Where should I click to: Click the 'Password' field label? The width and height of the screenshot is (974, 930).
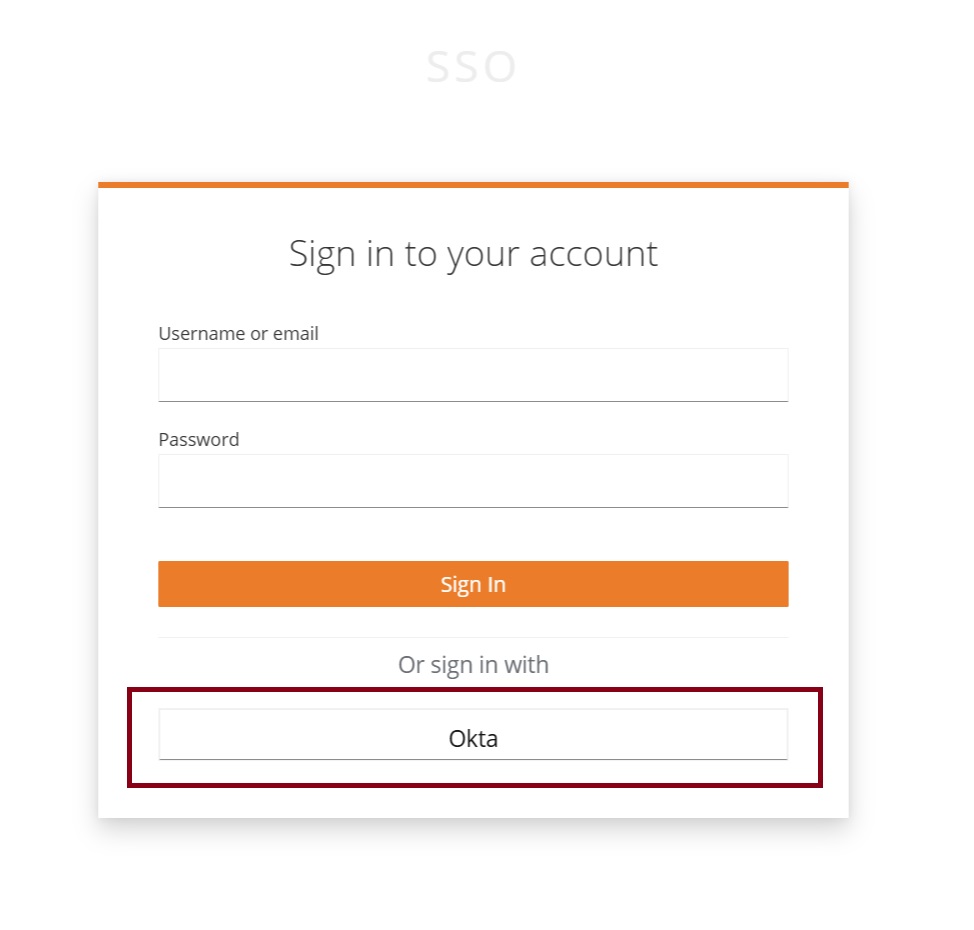[x=198, y=440]
